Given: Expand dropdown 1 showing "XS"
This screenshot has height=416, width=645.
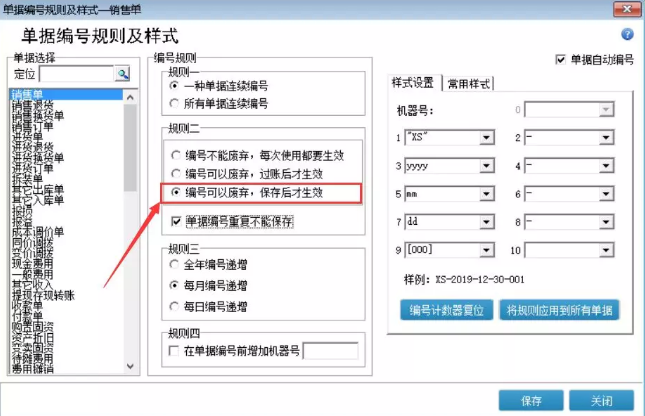Looking at the screenshot, I should tap(486, 137).
